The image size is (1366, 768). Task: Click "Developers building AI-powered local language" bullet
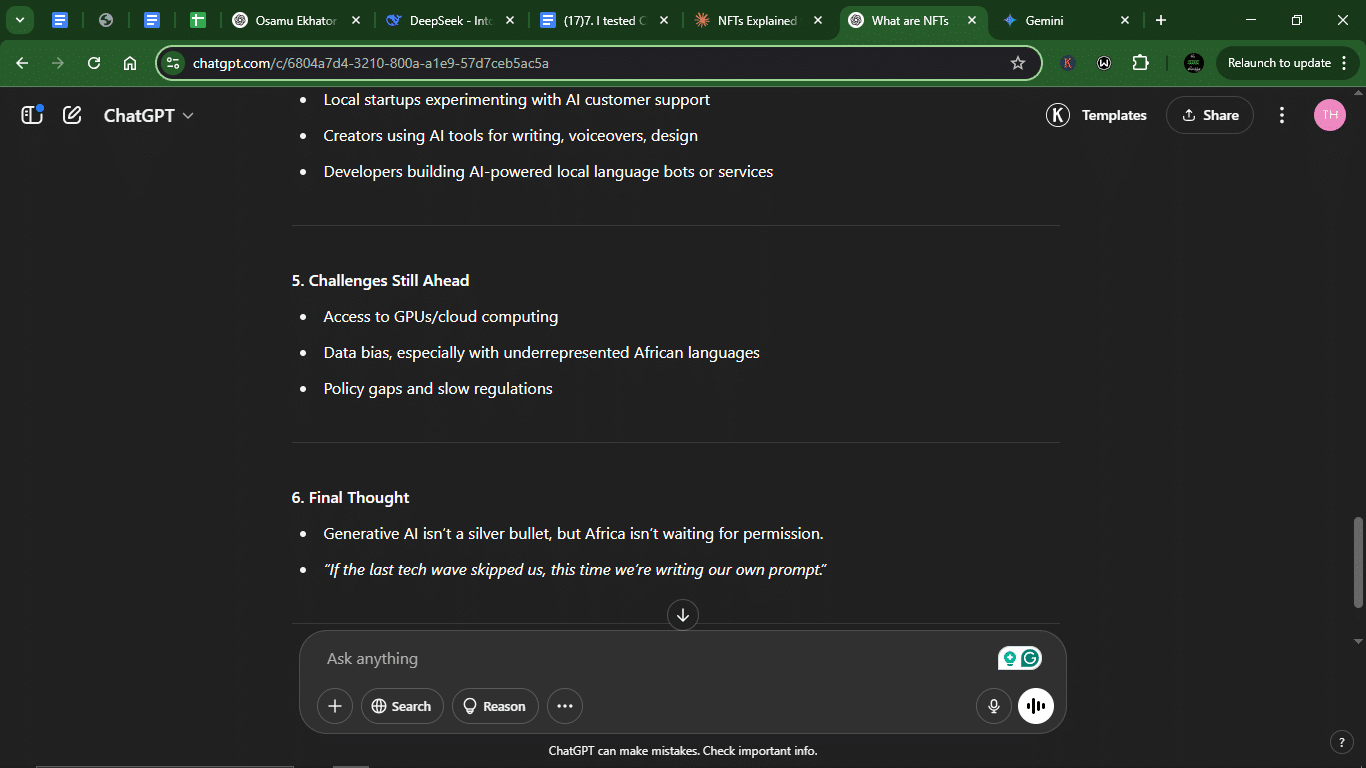pyautogui.click(x=548, y=172)
